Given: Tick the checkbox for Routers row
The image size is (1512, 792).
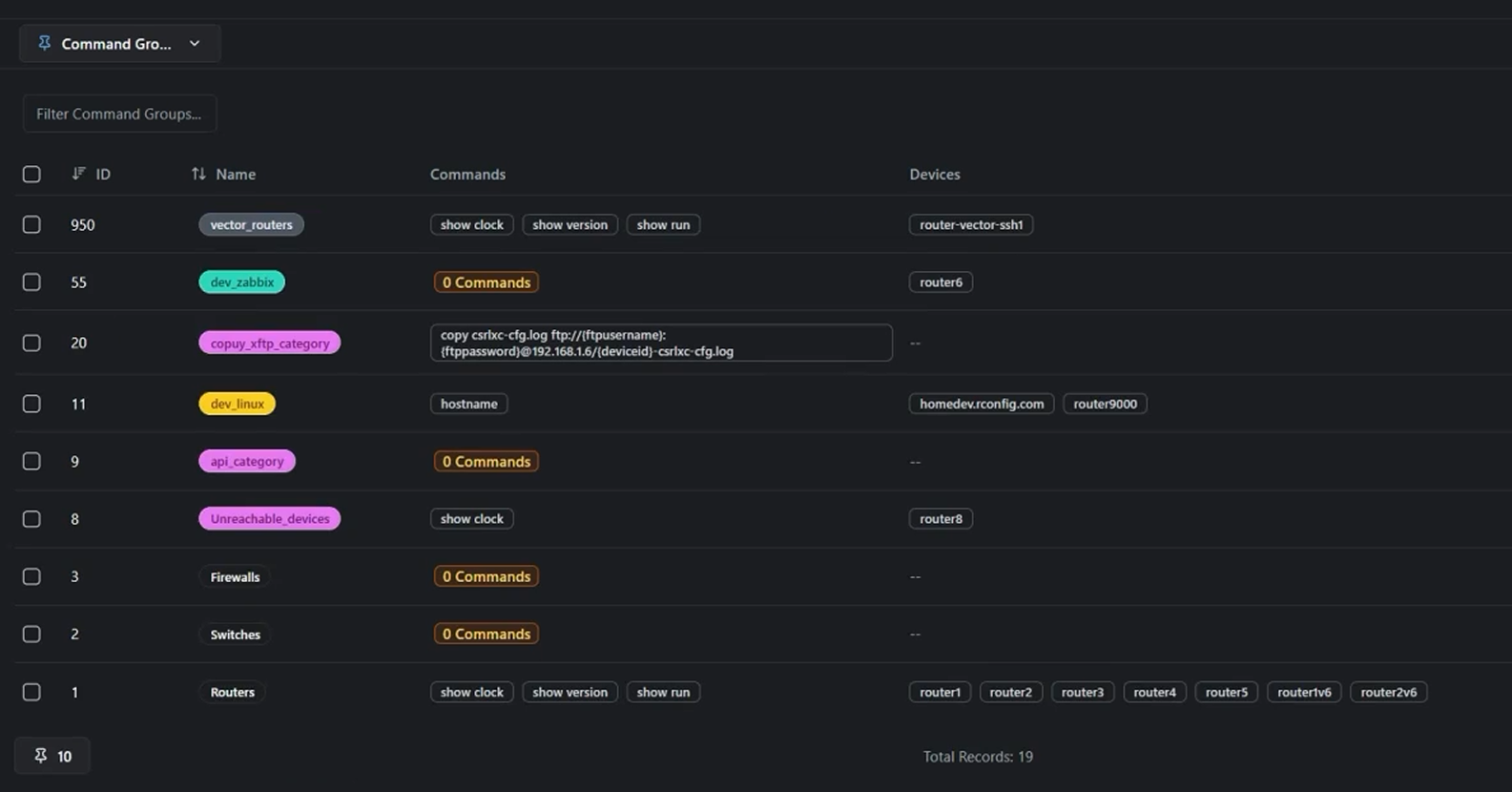Looking at the screenshot, I should [31, 692].
